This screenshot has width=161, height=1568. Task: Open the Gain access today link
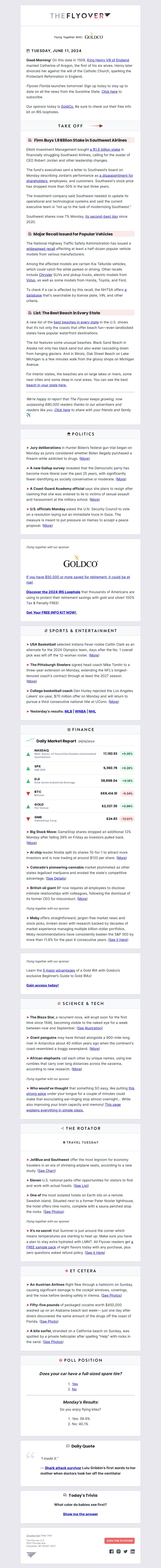(x=42, y=985)
